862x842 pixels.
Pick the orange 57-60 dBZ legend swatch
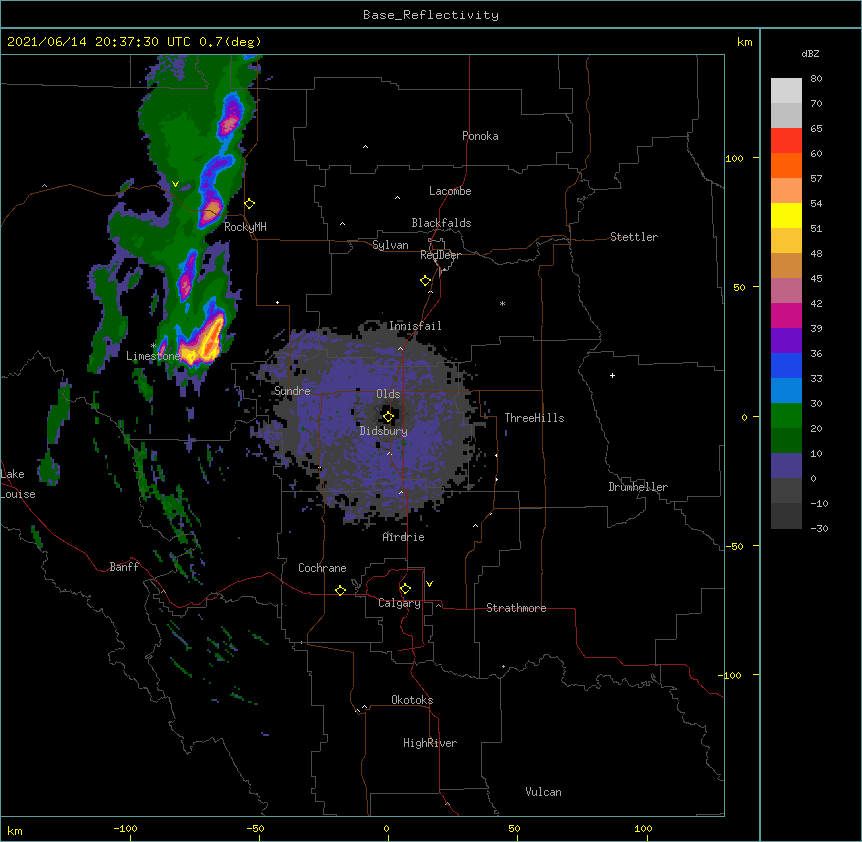coord(786,165)
